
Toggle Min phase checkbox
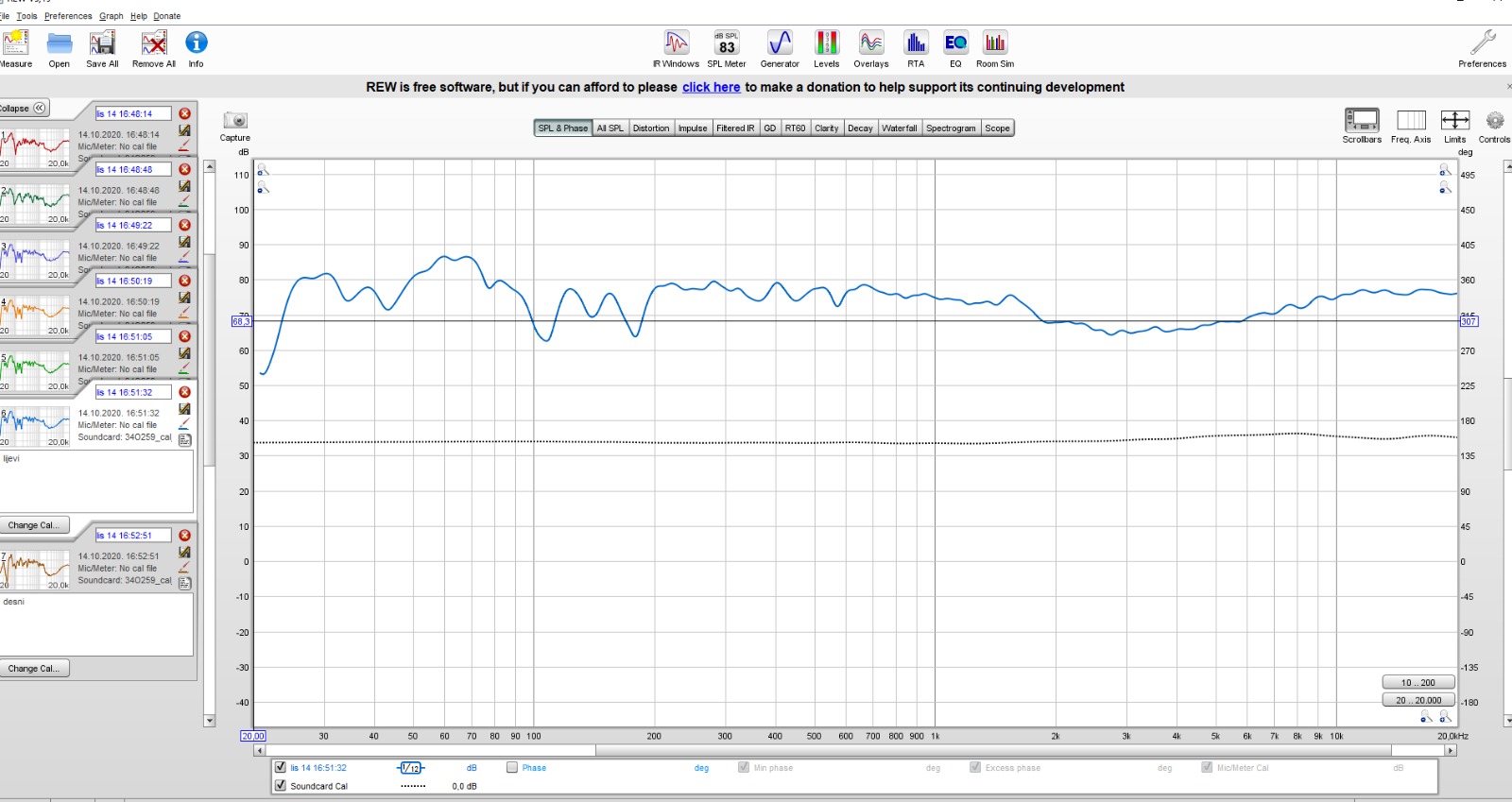point(744,767)
